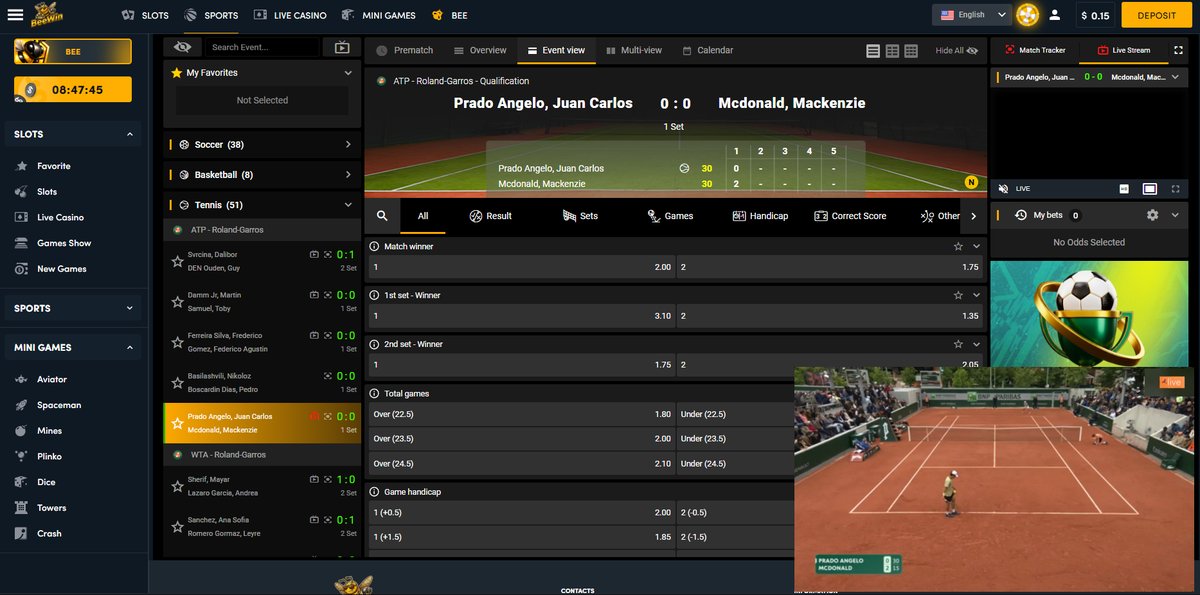Open the English language dropdown
1200x595 pixels.
[973, 15]
